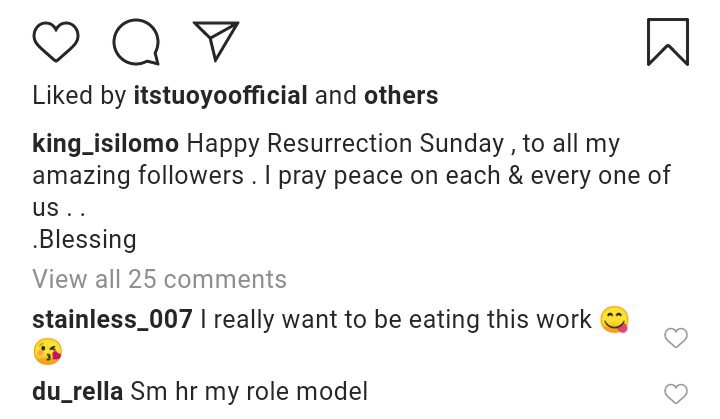Save the post with the bookmark icon
Screen dimensions: 720x419
click(667, 42)
